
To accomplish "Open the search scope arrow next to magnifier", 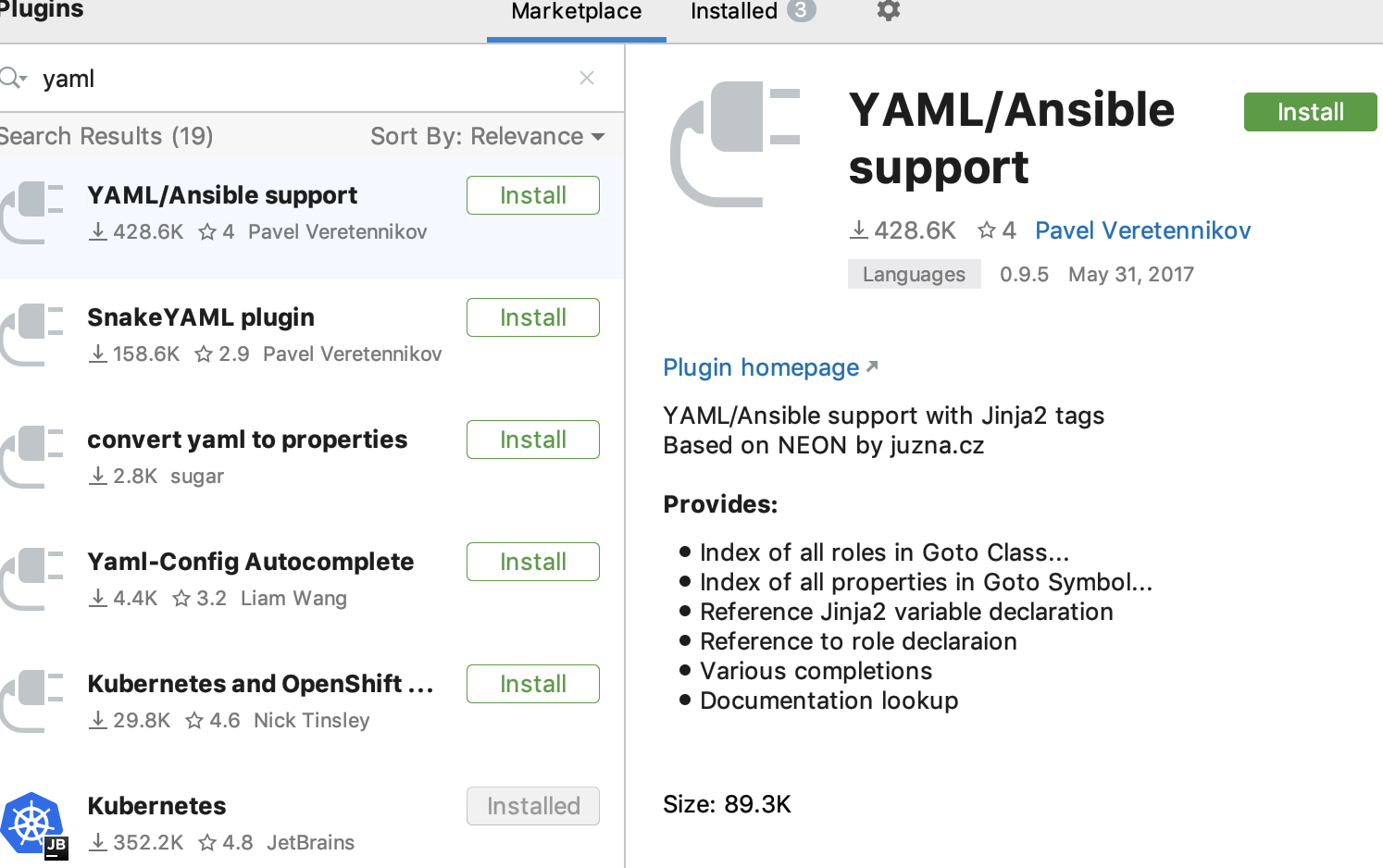I will pos(24,78).
